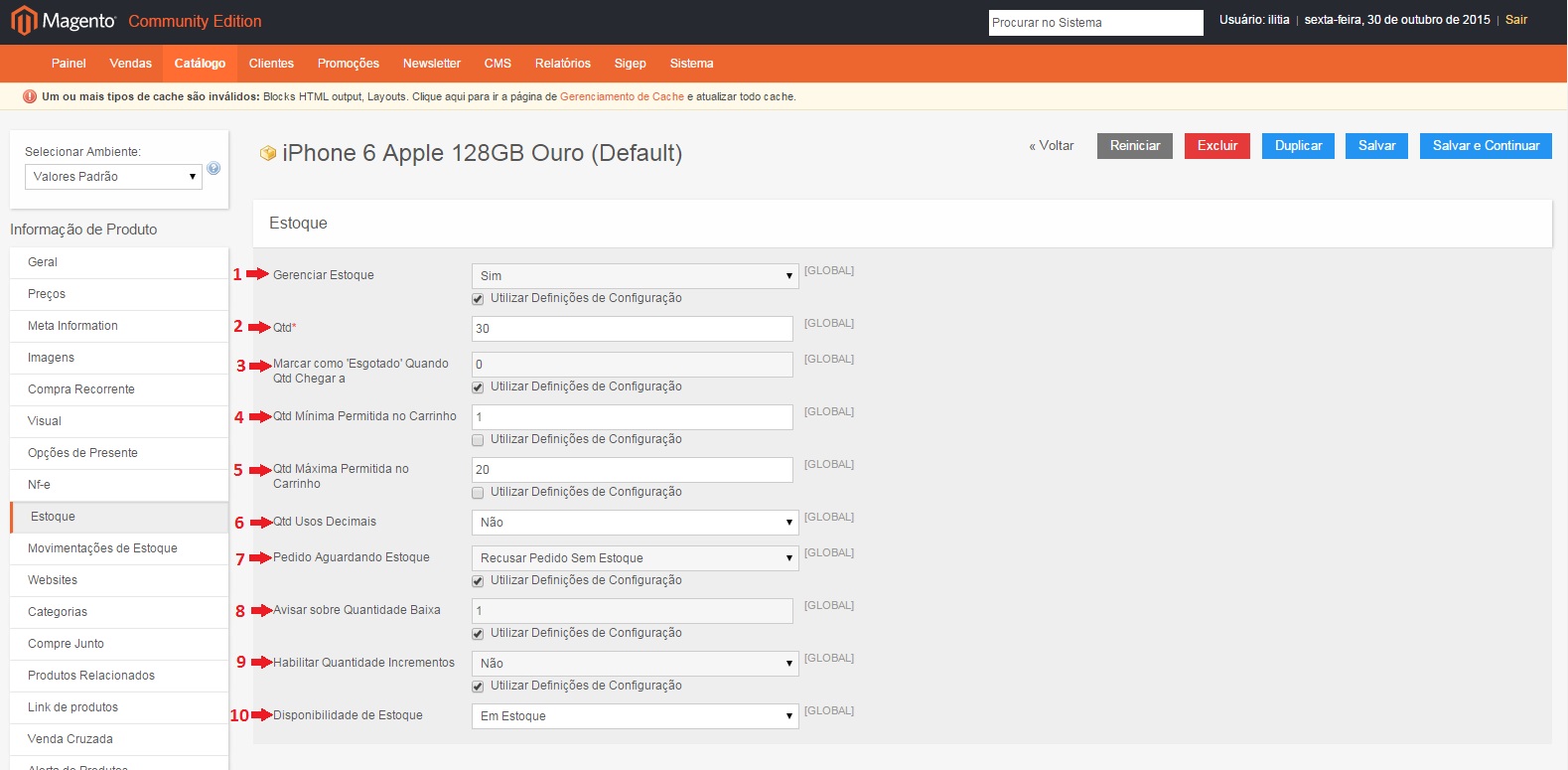Open the Habilitar Quantidade Incrementos dropdown
The width and height of the screenshot is (1568, 770).
[635, 664]
